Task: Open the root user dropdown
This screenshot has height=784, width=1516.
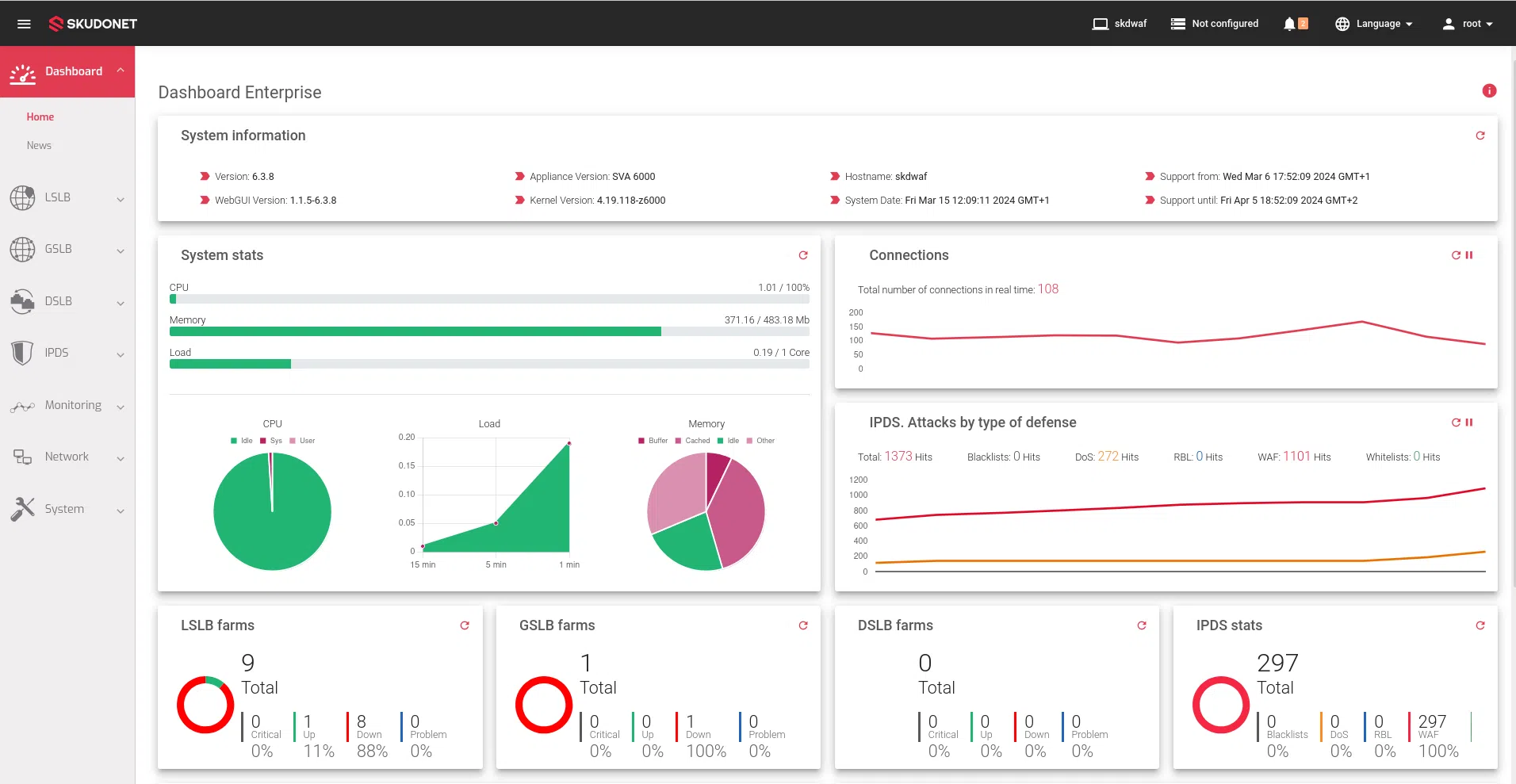Action: point(1467,24)
